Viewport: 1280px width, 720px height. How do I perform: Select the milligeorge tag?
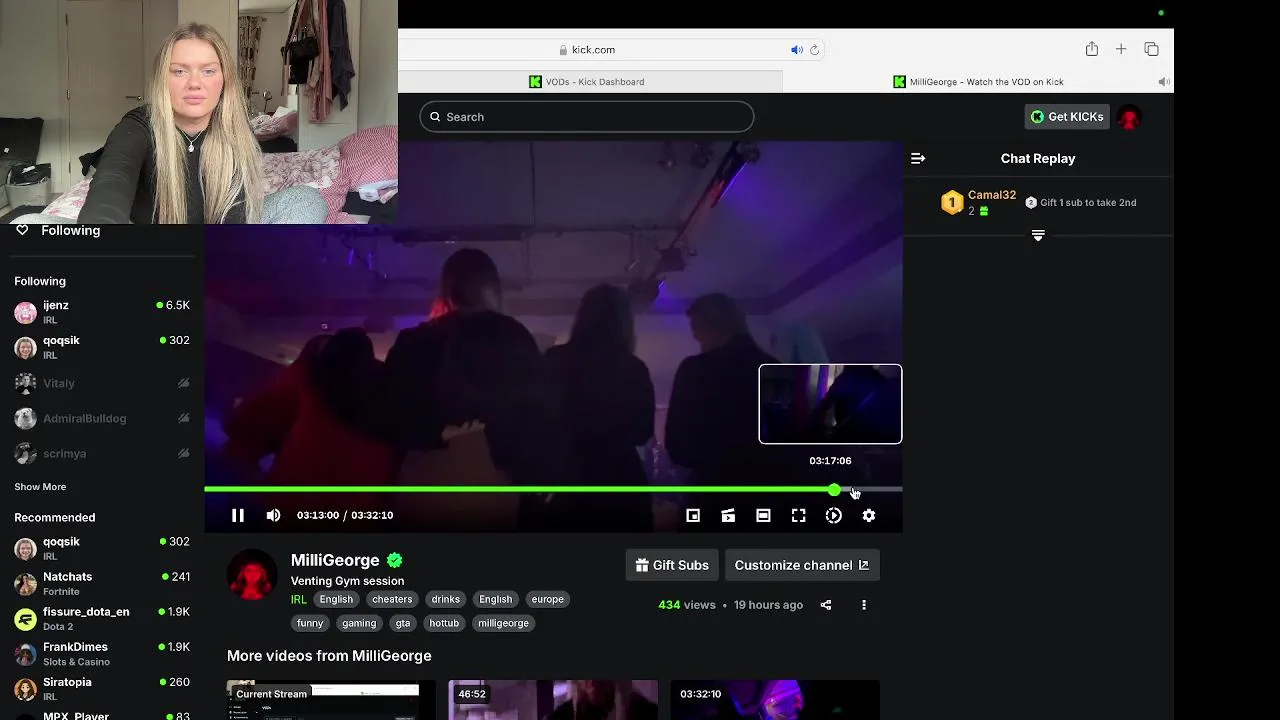(503, 623)
